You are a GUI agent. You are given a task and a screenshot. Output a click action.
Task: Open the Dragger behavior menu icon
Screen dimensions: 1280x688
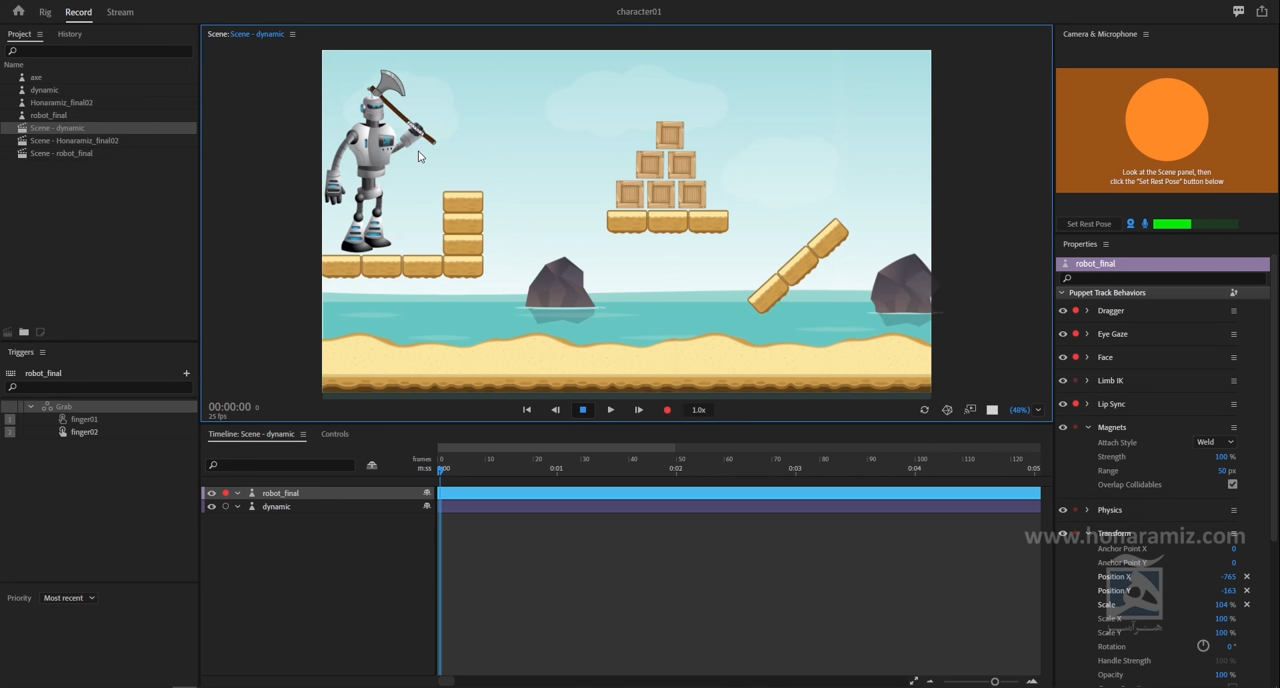coord(1234,311)
